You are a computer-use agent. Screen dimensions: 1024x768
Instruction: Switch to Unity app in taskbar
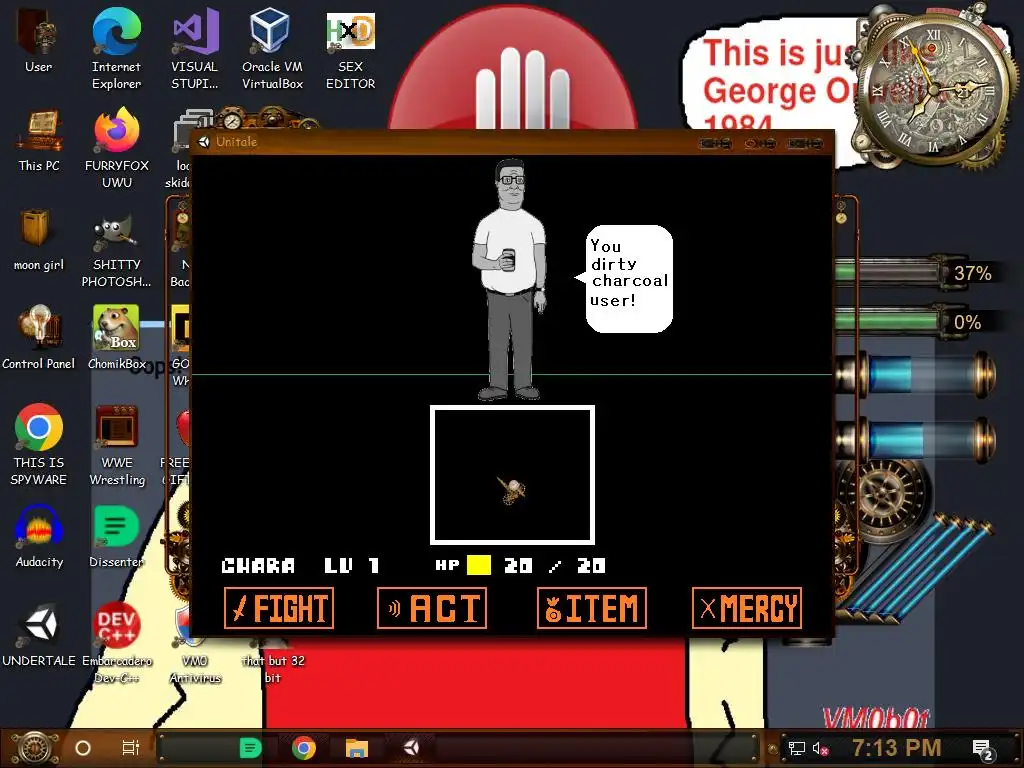[x=411, y=748]
